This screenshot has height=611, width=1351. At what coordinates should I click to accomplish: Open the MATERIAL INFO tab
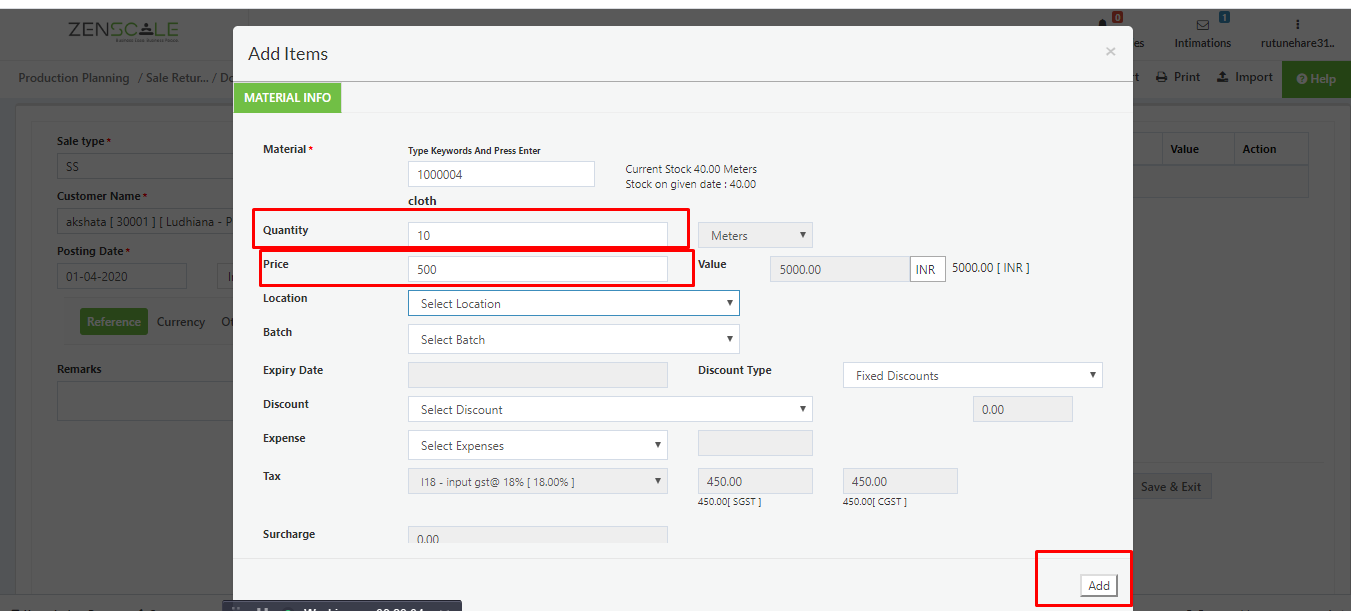(288, 97)
